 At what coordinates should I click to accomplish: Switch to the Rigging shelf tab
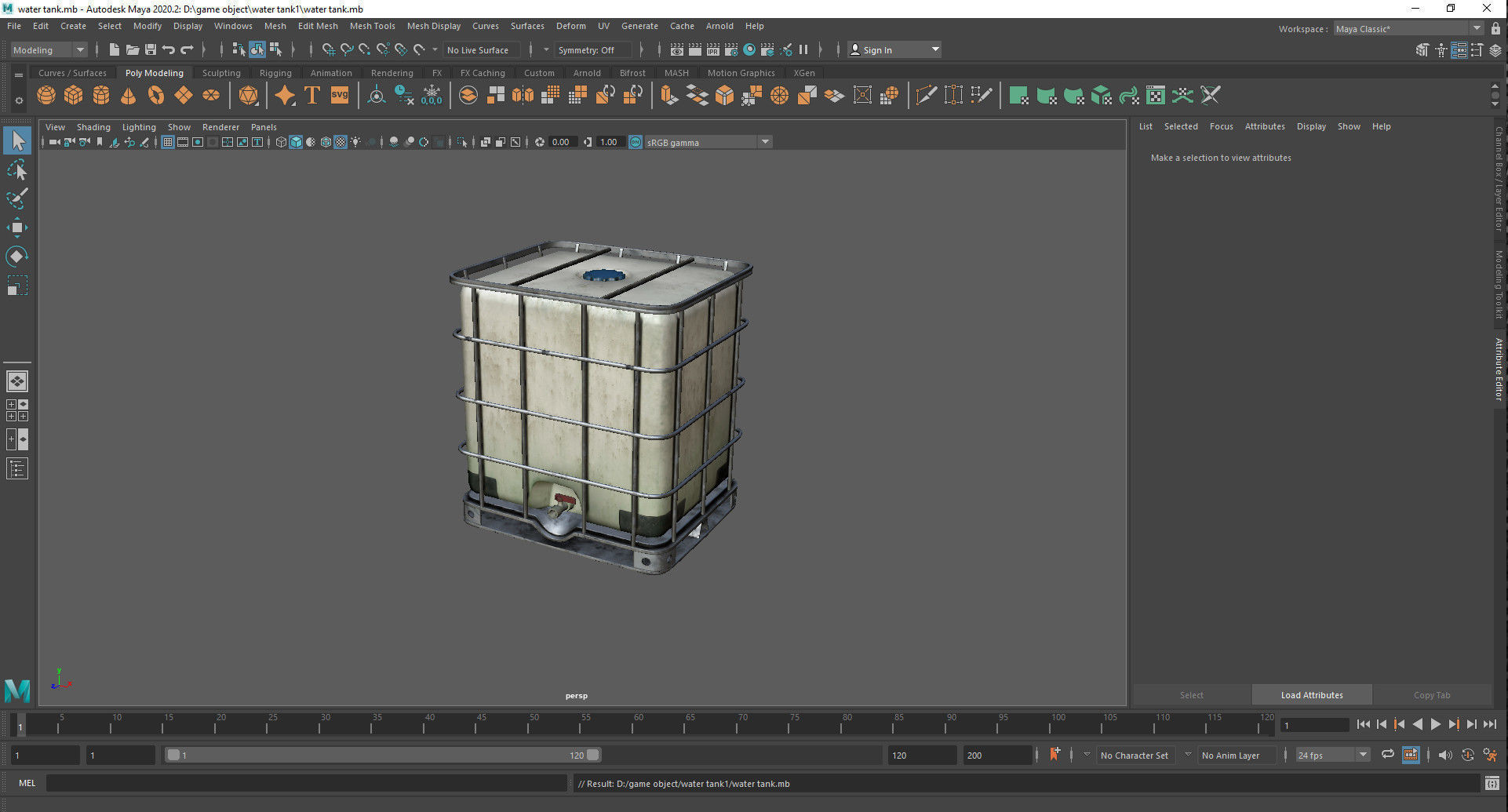(275, 73)
